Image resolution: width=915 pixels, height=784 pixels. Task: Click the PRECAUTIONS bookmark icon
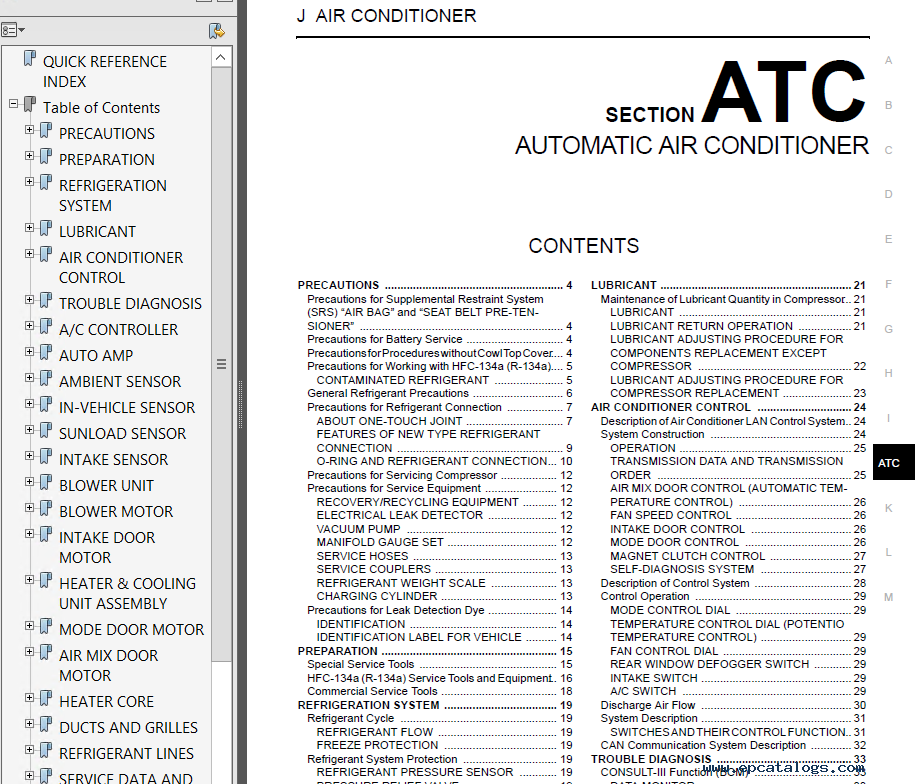46,130
